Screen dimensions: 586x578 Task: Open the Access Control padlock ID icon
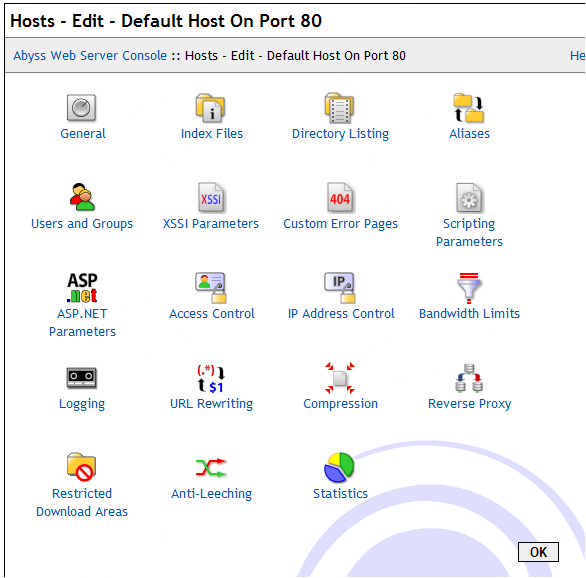coord(211,288)
